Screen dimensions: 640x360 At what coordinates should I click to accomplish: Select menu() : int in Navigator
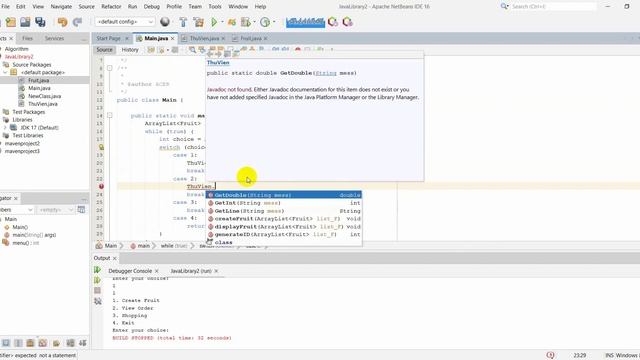(x=26, y=243)
